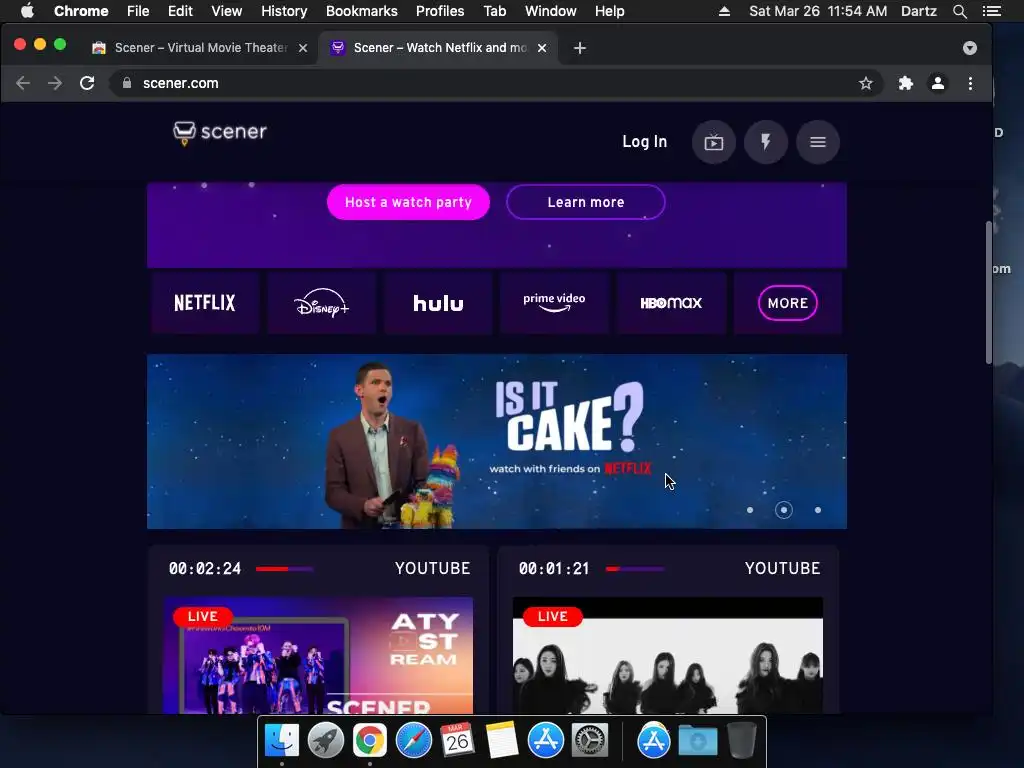Open Calendar from the Dock

(457, 741)
